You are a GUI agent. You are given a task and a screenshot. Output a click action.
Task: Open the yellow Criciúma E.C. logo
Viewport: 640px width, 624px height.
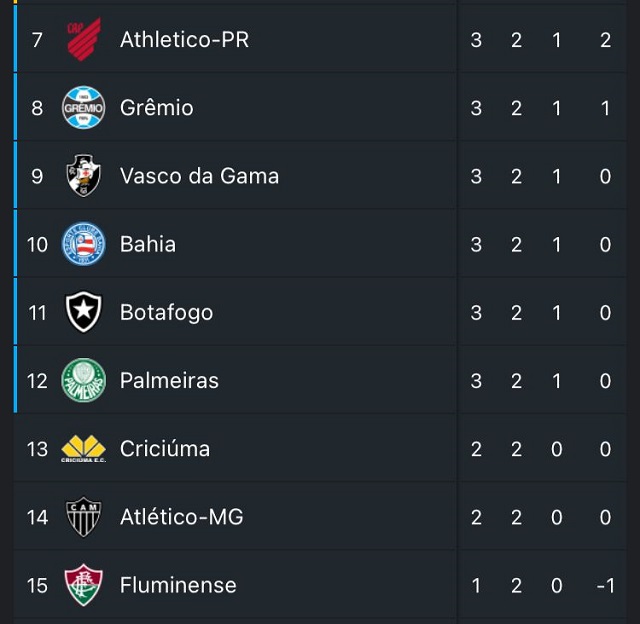click(x=84, y=449)
